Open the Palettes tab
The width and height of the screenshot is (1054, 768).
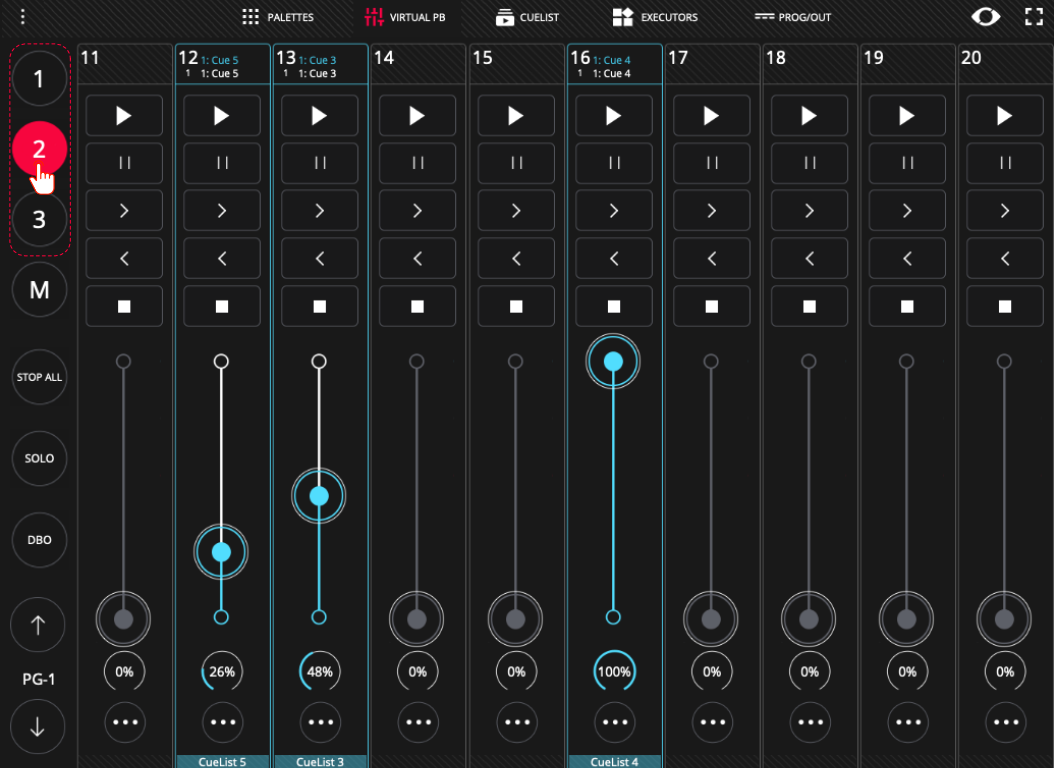pos(278,17)
